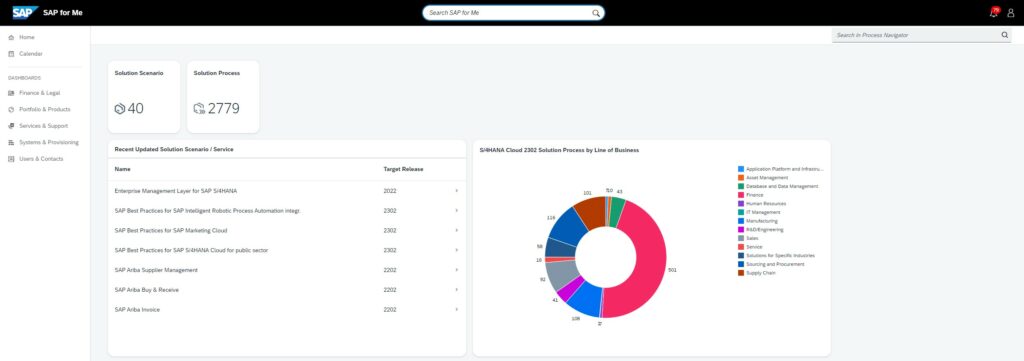Viewport: 1024px width, 361px height.
Task: Click the Process Navigator search magnifier icon
Action: pos(1004,35)
